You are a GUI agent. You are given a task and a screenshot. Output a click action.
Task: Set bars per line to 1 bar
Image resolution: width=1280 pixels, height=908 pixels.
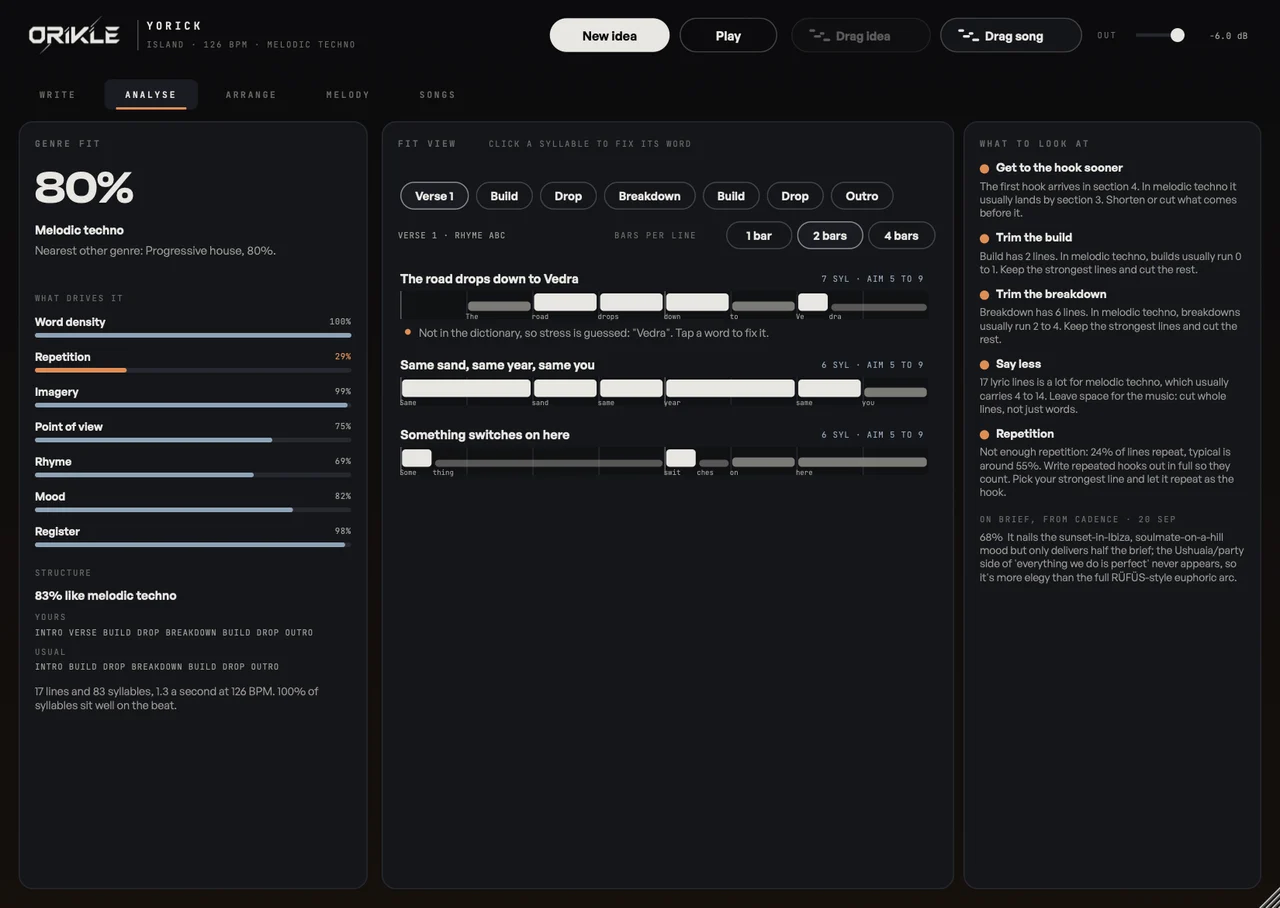click(759, 235)
